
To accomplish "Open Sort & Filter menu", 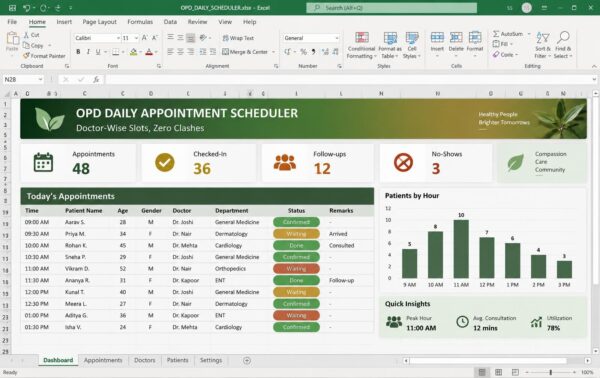I will (x=543, y=45).
